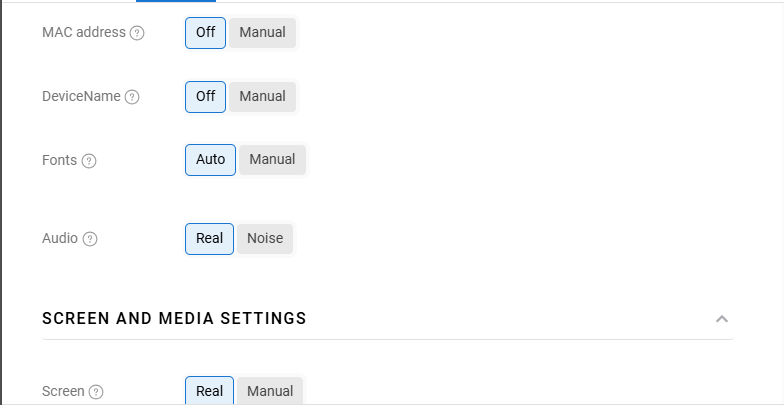Image resolution: width=784 pixels, height=405 pixels.
Task: Click the DeviceName label text
Action: 81,97
